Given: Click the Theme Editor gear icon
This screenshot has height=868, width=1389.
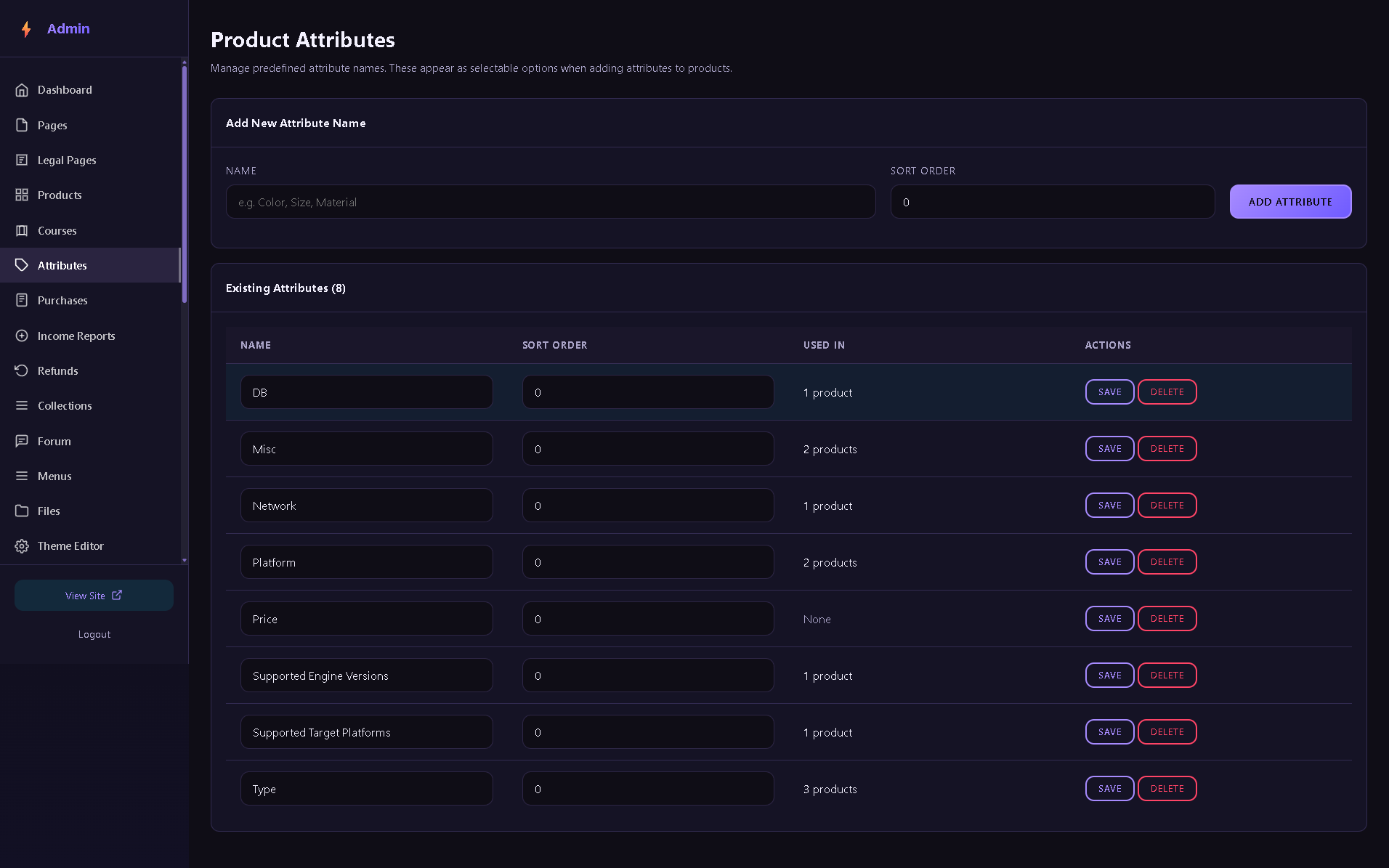Looking at the screenshot, I should point(22,545).
